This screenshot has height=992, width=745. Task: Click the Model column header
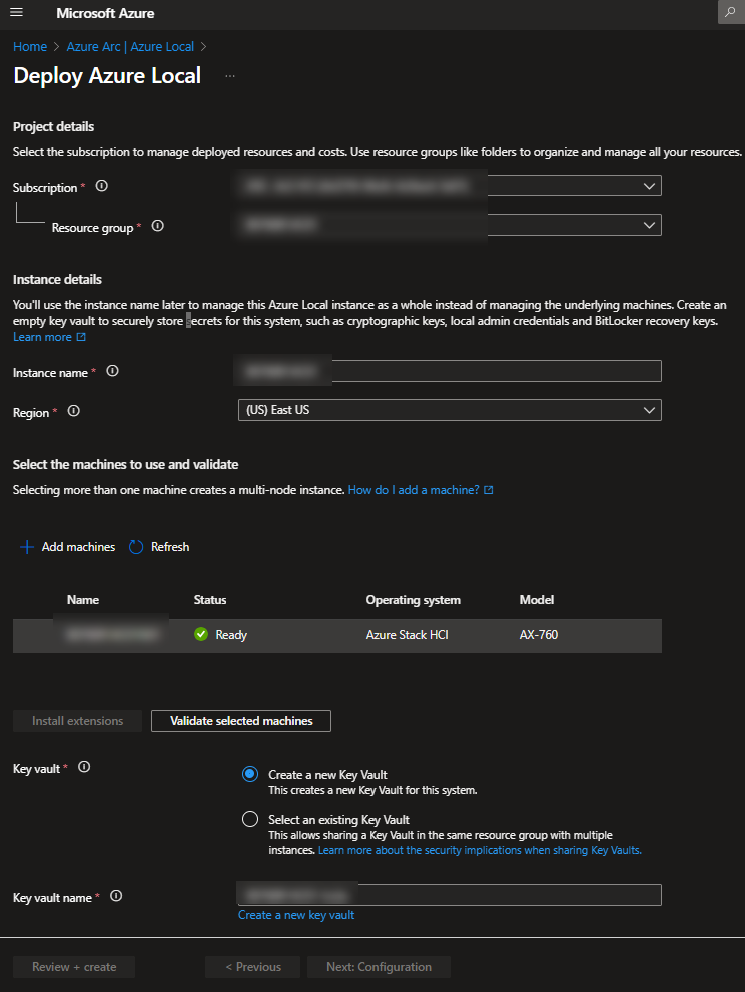pyautogui.click(x=537, y=600)
